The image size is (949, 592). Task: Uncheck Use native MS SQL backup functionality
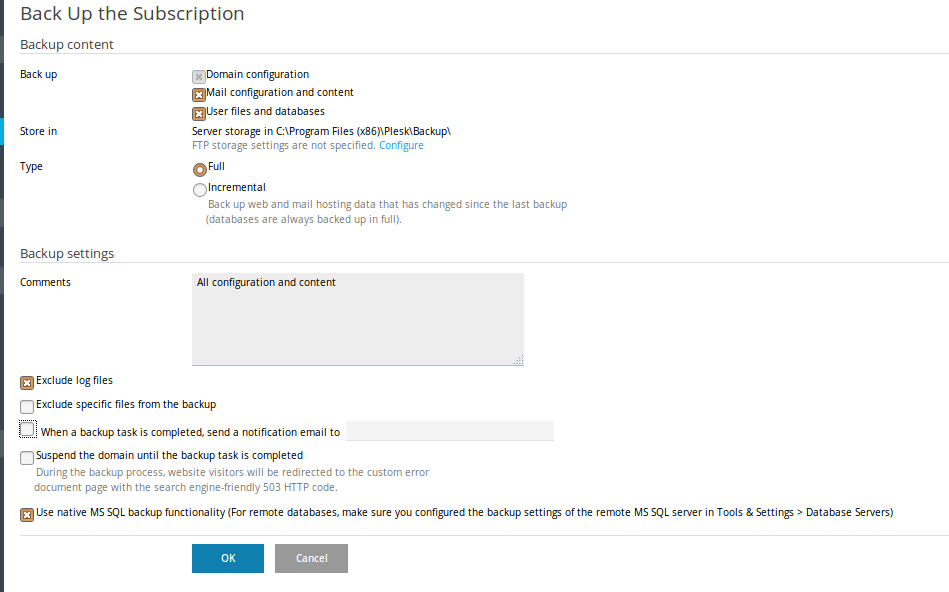click(x=27, y=515)
